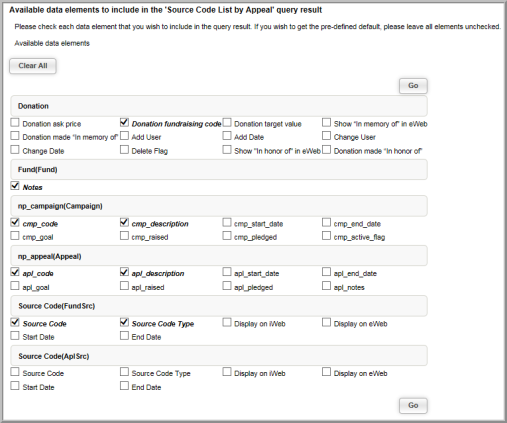Select the apl_goal checkbox
Viewport: 507px width, 423px height.
click(15, 286)
